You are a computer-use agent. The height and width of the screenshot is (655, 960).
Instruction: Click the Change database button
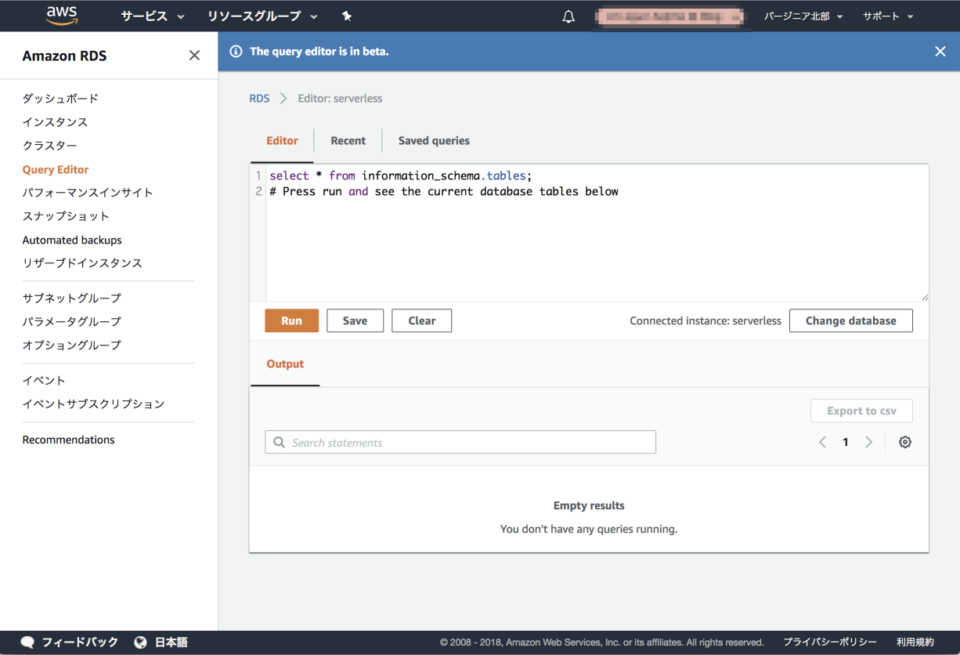851,320
